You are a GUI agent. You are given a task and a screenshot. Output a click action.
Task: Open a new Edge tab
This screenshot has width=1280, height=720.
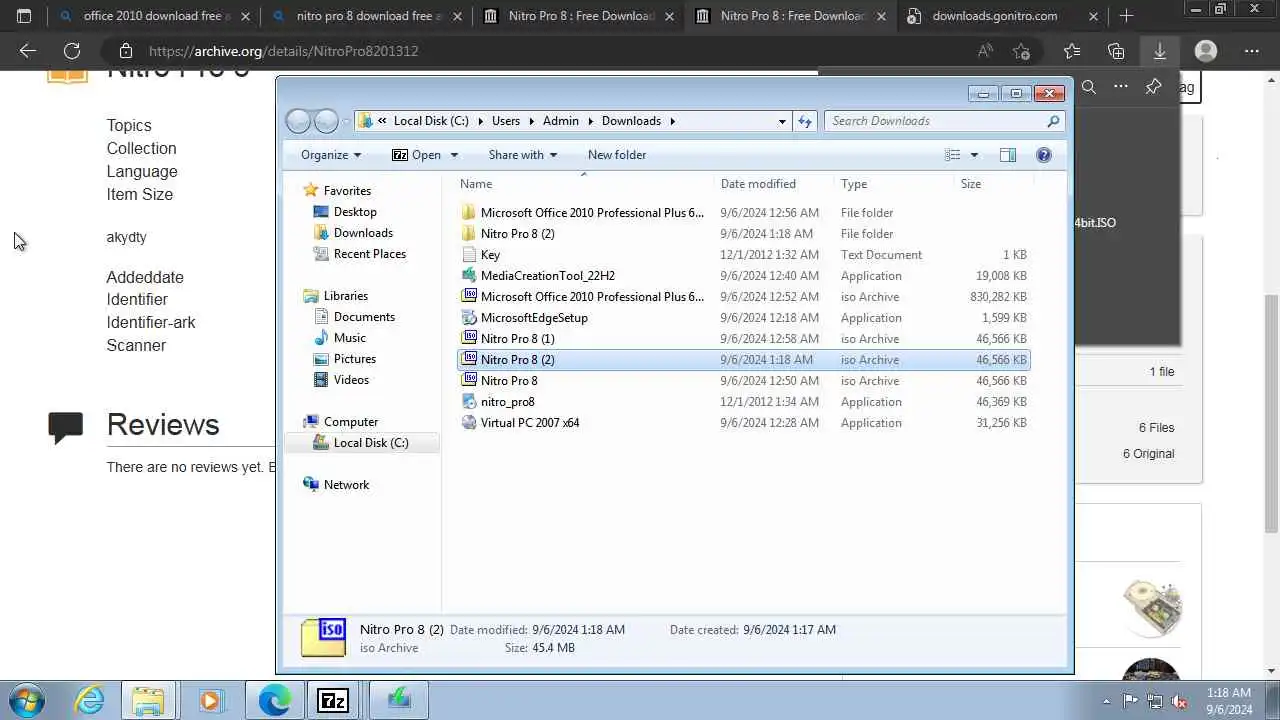(1126, 16)
